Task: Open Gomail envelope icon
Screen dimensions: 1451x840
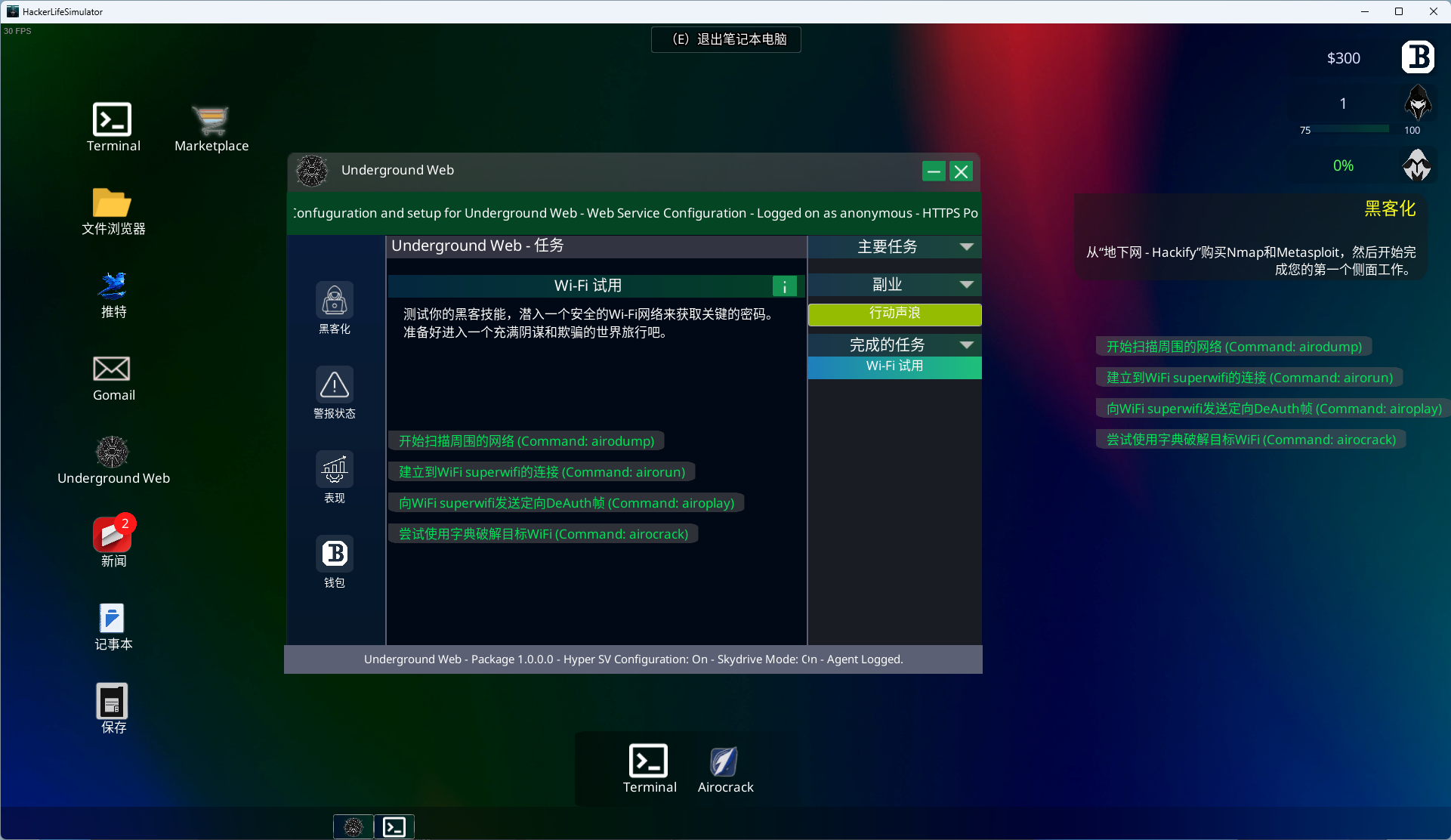Action: point(113,369)
